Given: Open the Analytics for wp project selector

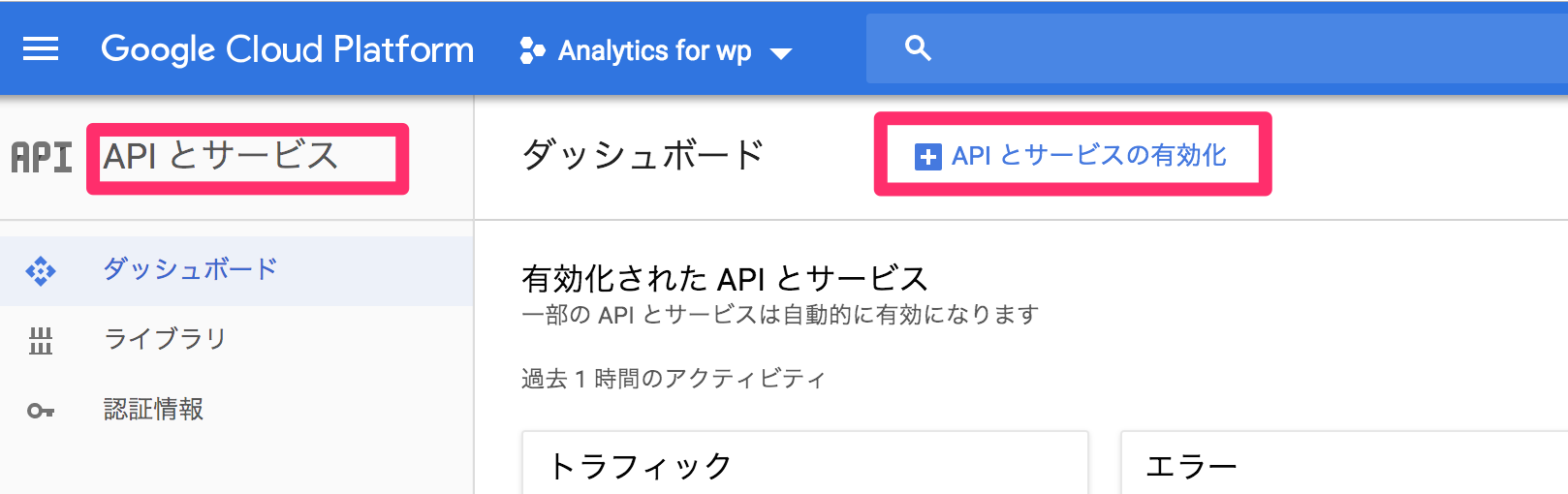Looking at the screenshot, I should 656,50.
